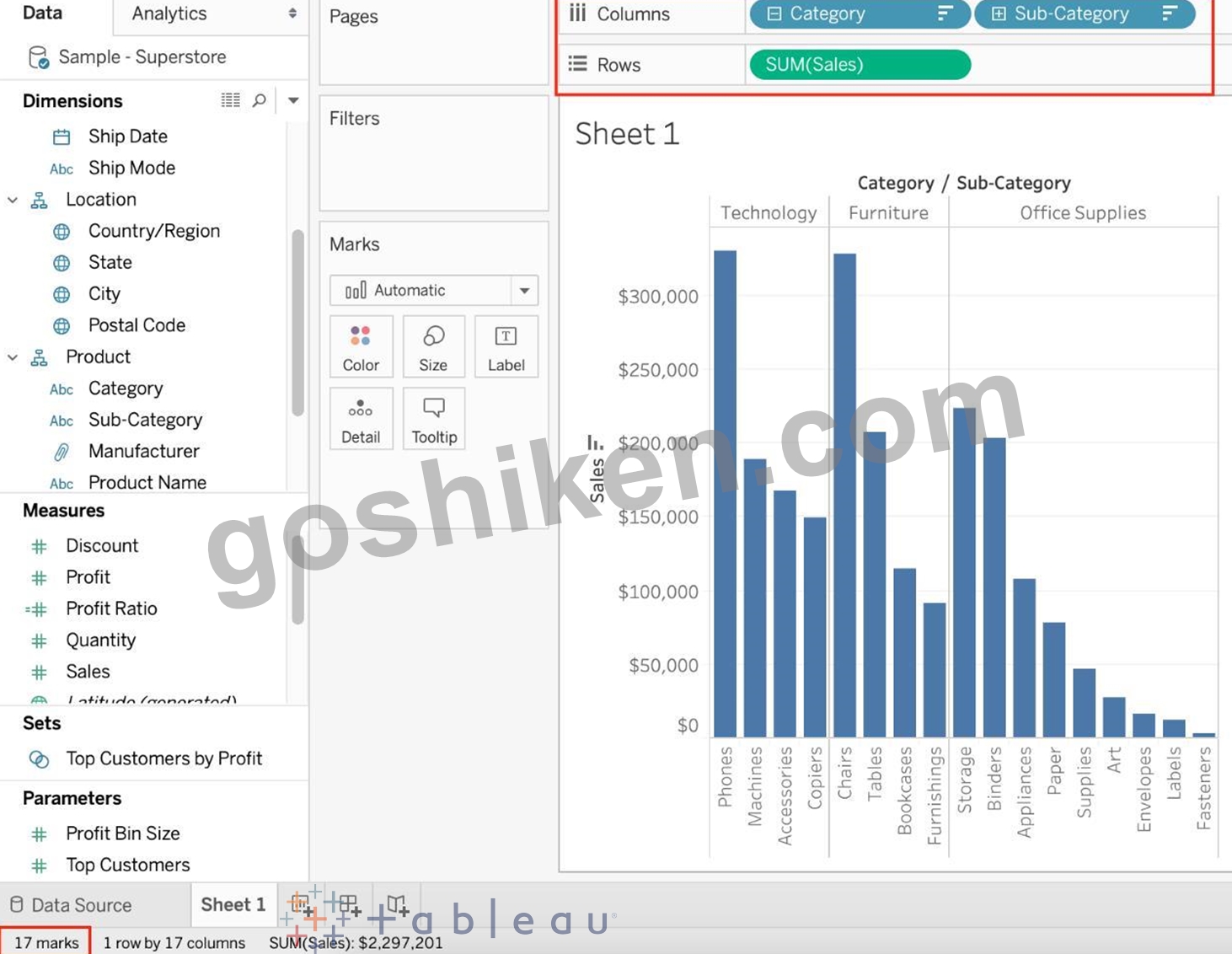The width and height of the screenshot is (1232, 954).
Task: Open the Color marks card
Action: click(x=361, y=346)
